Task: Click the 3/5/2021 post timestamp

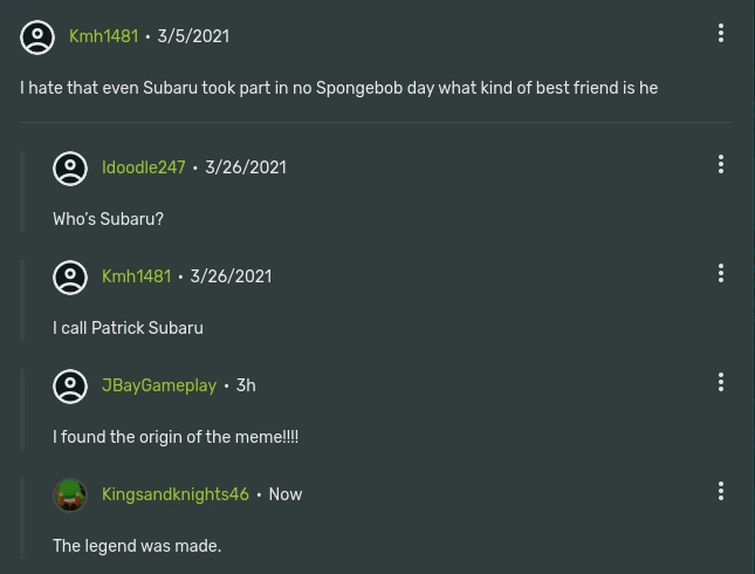Action: (193, 37)
